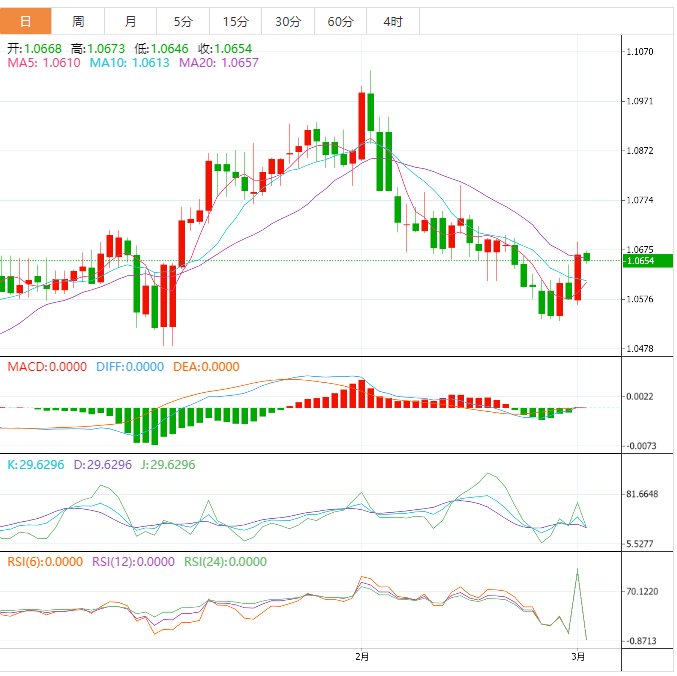Click the MA20 indicator label
The image size is (677, 676).
219,63
